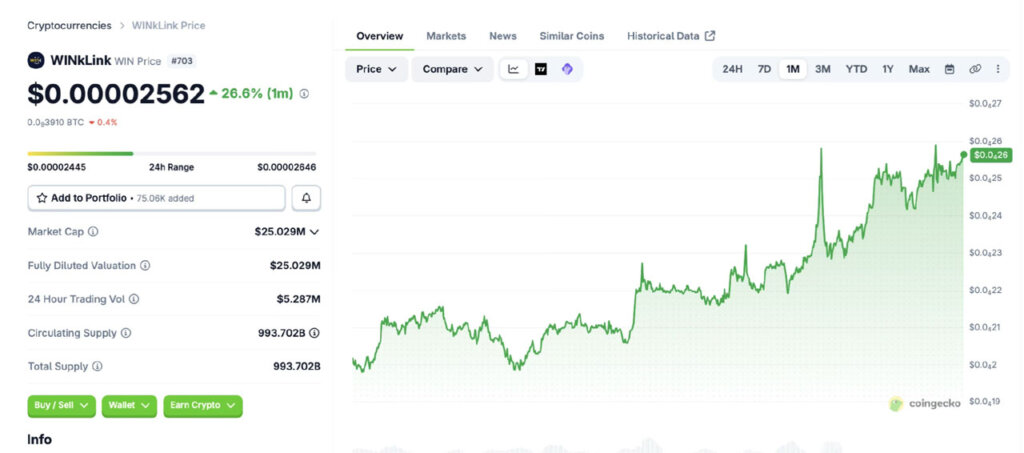The image size is (1024, 453).
Task: Click the 993.702B total supply value
Action: (x=296, y=366)
